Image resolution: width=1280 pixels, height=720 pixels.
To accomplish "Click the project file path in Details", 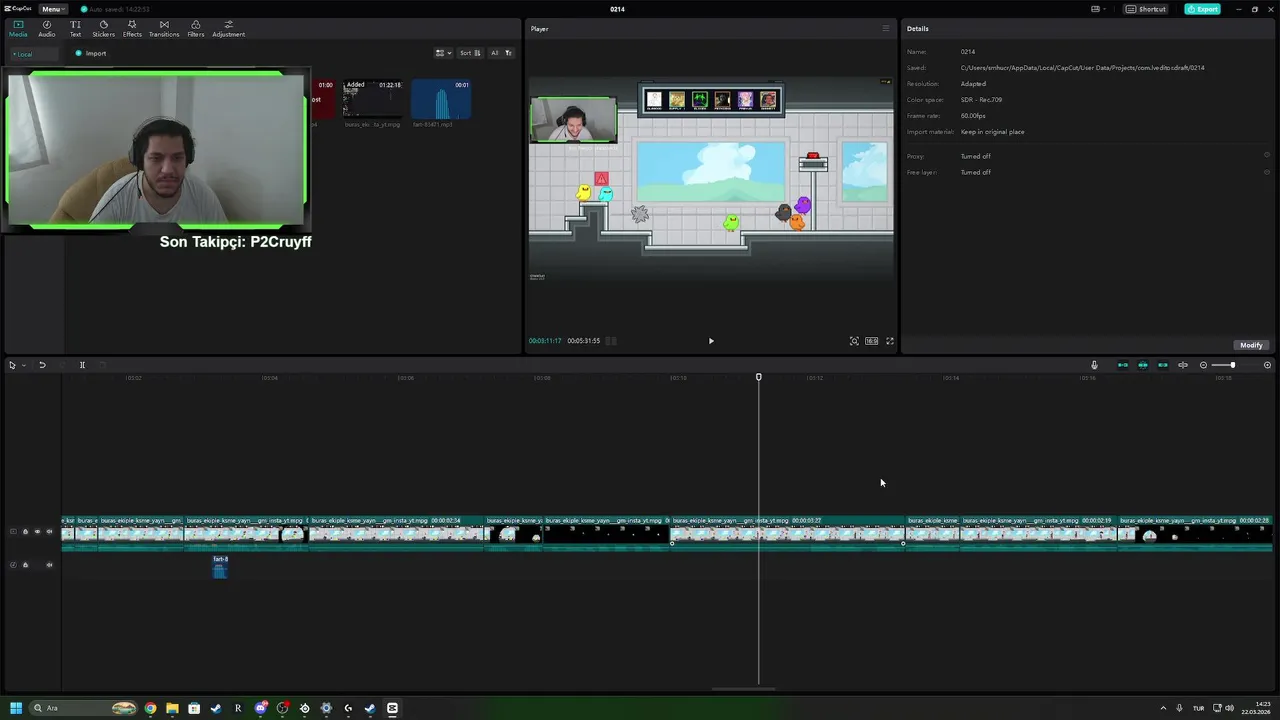I will 1082,68.
